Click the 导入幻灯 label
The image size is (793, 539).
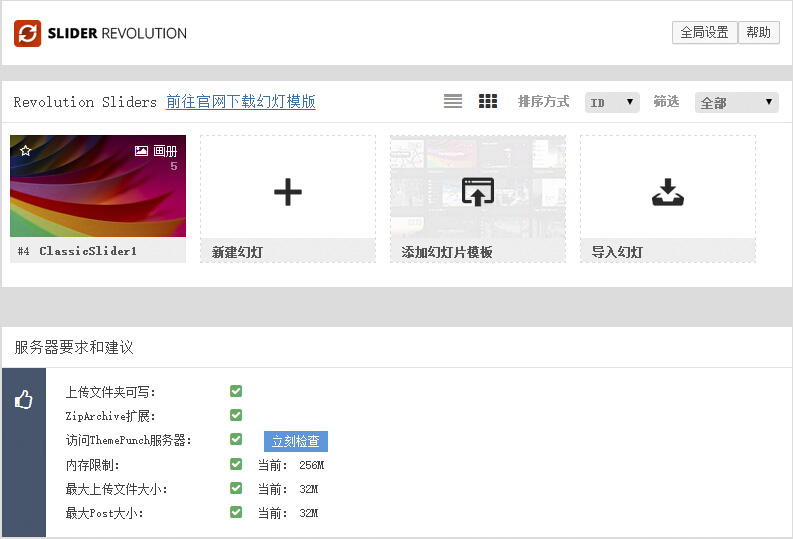[618, 252]
